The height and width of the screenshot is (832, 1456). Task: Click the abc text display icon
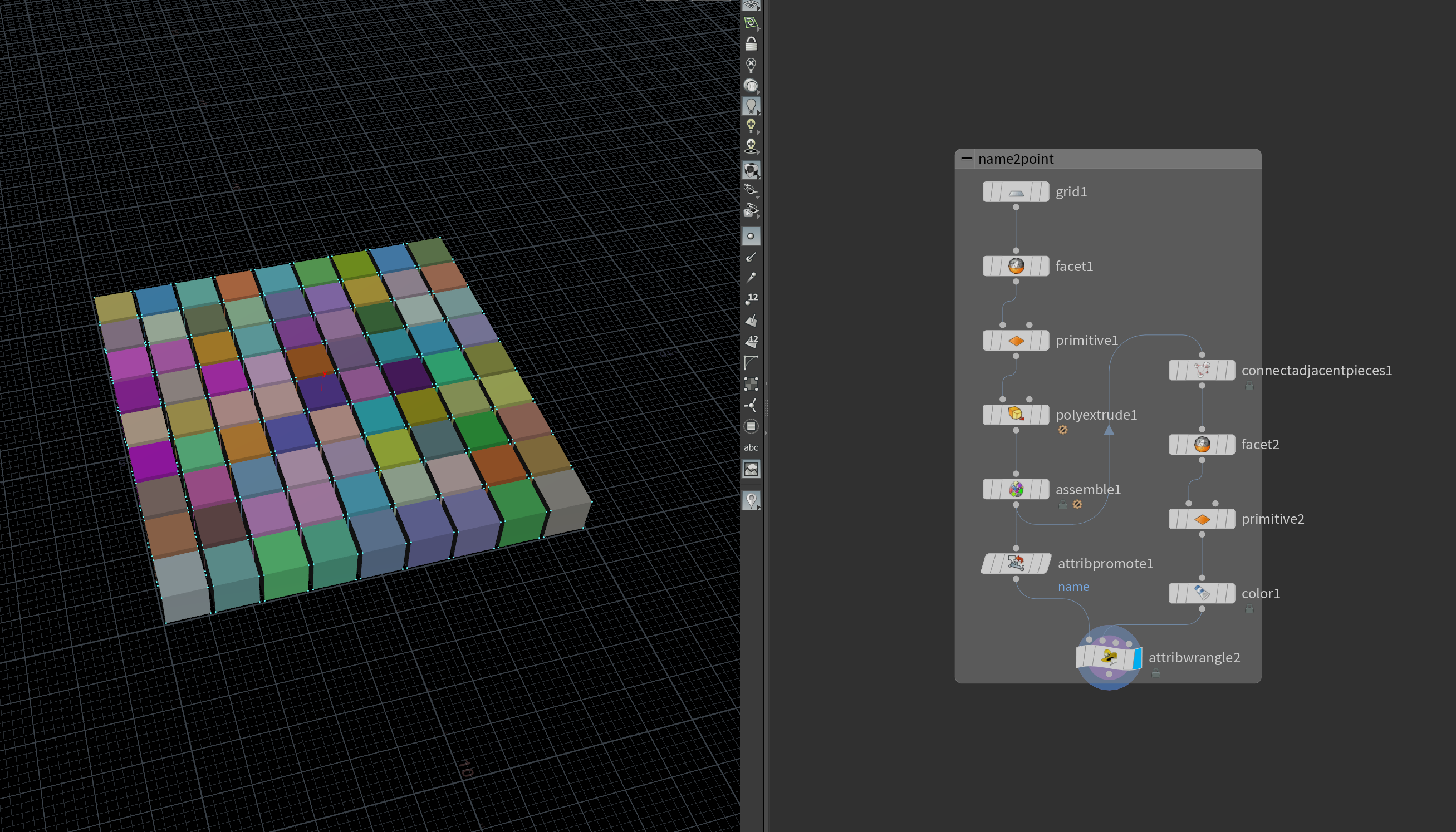point(751,447)
